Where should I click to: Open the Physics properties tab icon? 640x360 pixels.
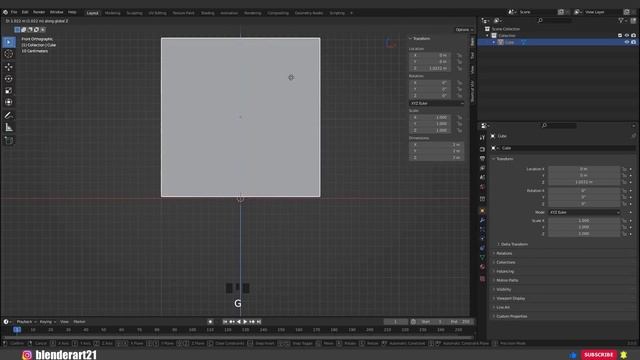click(x=482, y=238)
